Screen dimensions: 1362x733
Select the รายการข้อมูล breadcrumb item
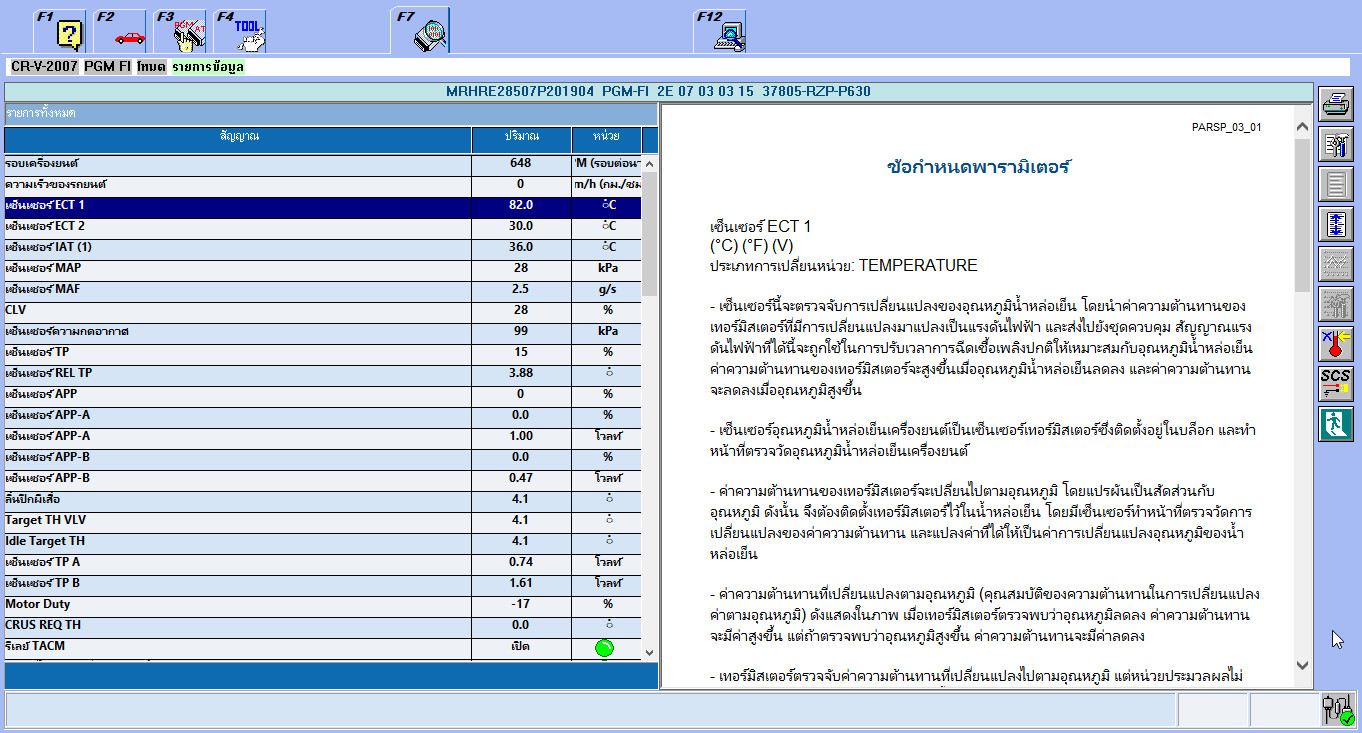pyautogui.click(x=207, y=67)
